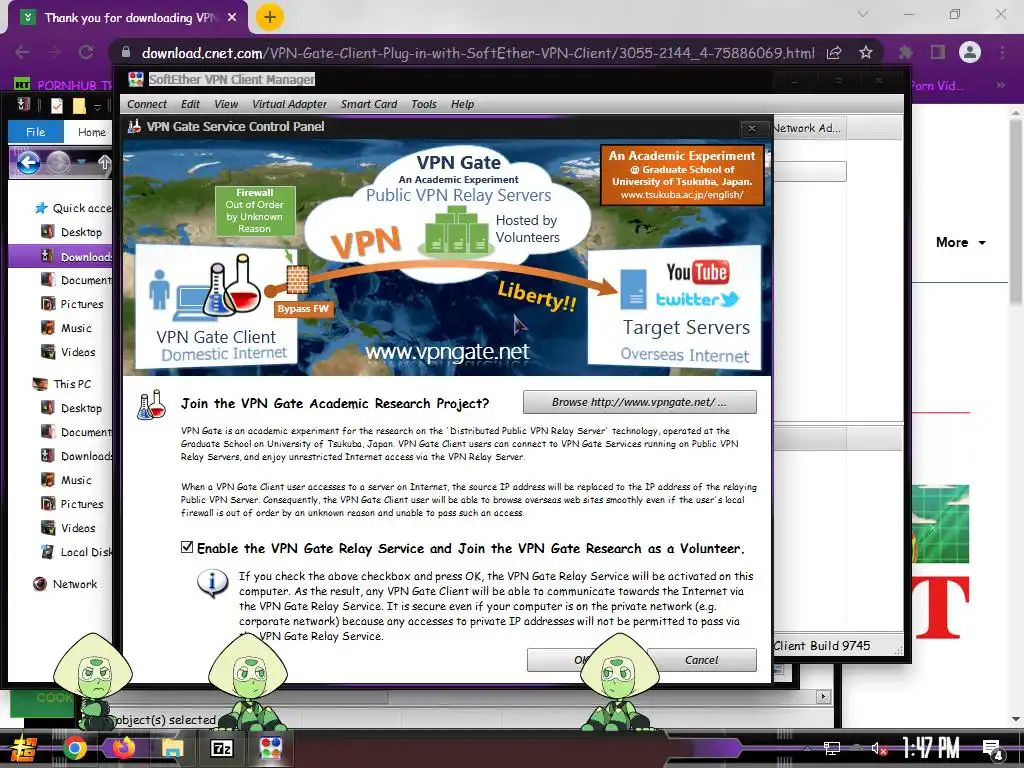Click the Chrome address bar URL
The width and height of the screenshot is (1024, 768).
(x=478, y=53)
